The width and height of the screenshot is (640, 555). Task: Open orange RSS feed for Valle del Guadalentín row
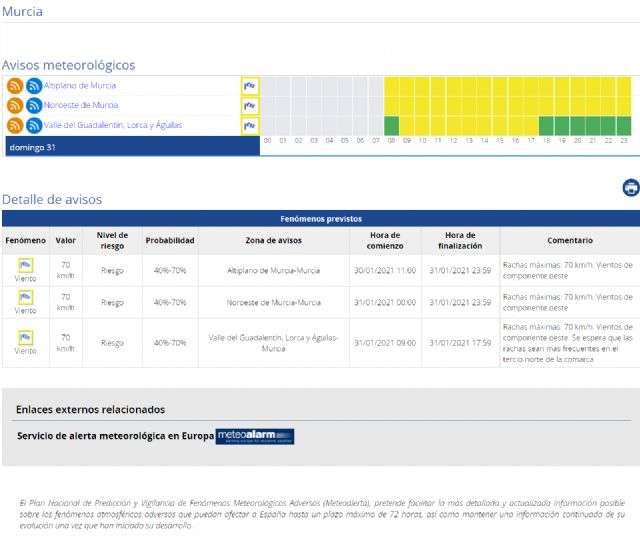(x=15, y=125)
